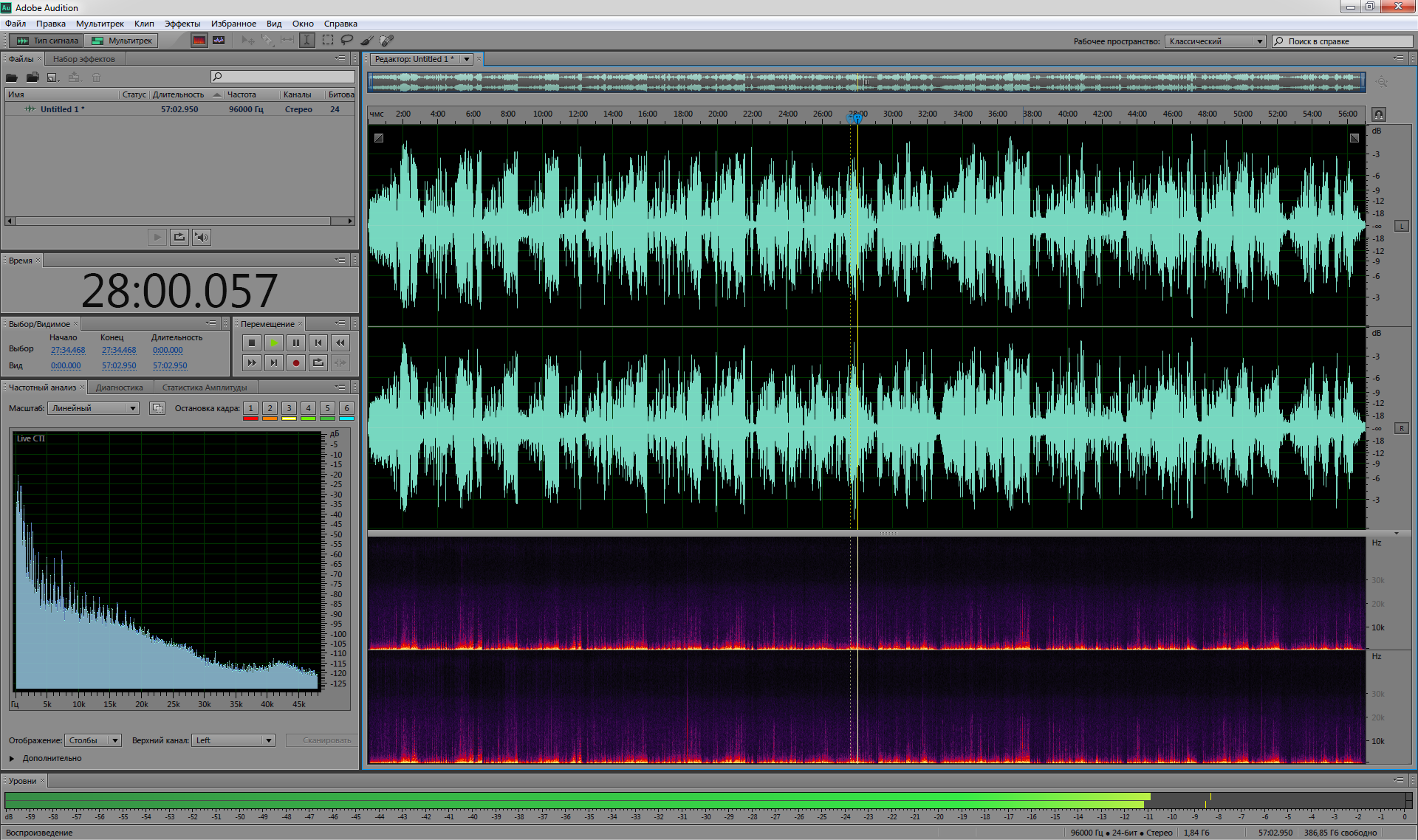The width and height of the screenshot is (1418, 840).
Task: Switch to Мультитрек view
Action: [x=123, y=41]
